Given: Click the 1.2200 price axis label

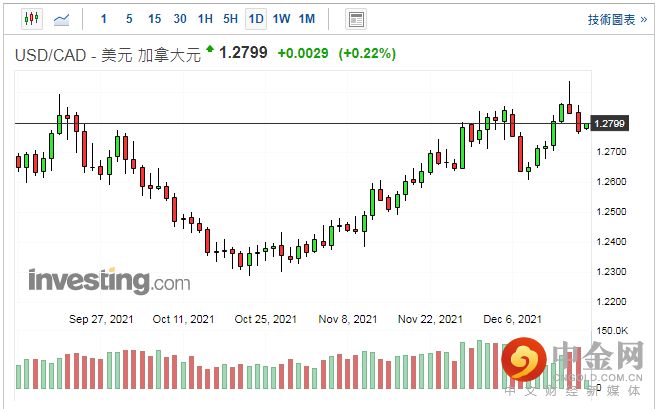Looking at the screenshot, I should [611, 302].
